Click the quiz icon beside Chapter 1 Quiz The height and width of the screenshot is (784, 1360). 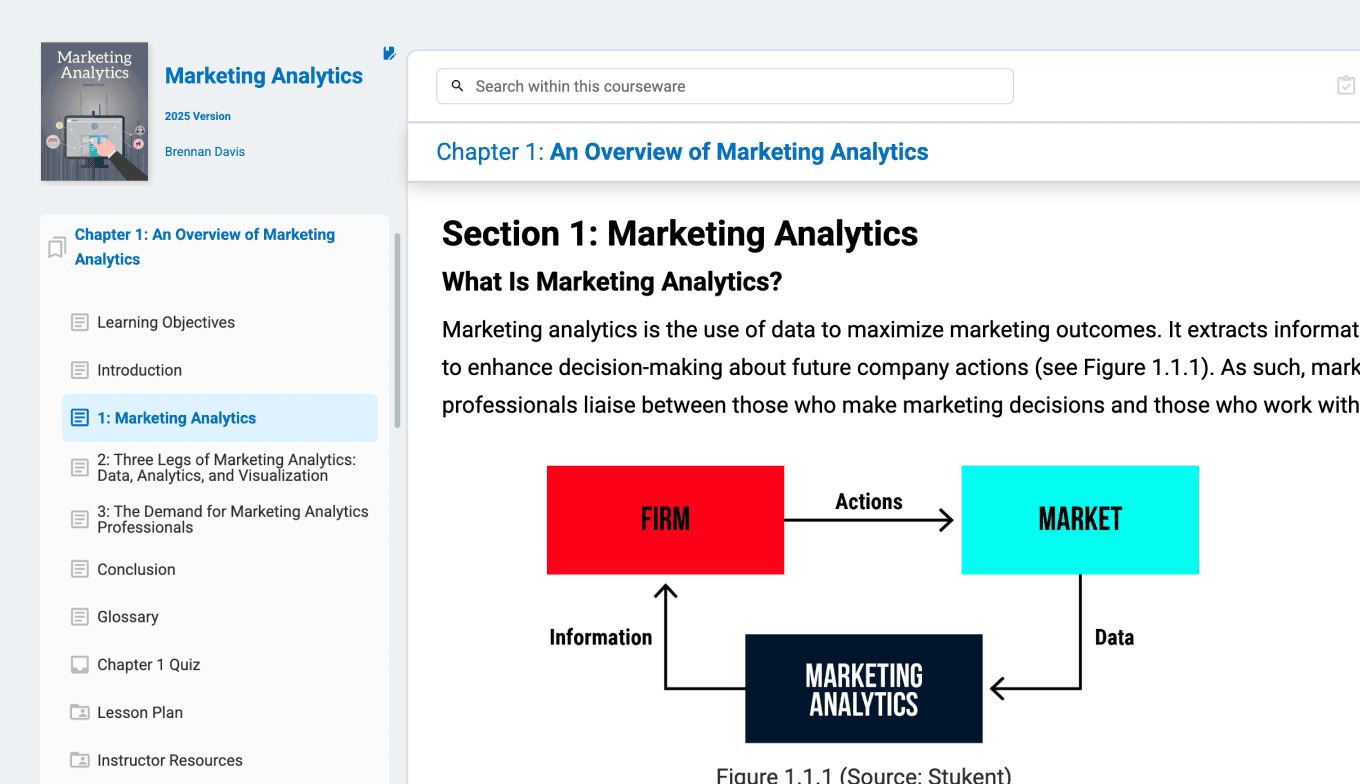[x=80, y=665]
